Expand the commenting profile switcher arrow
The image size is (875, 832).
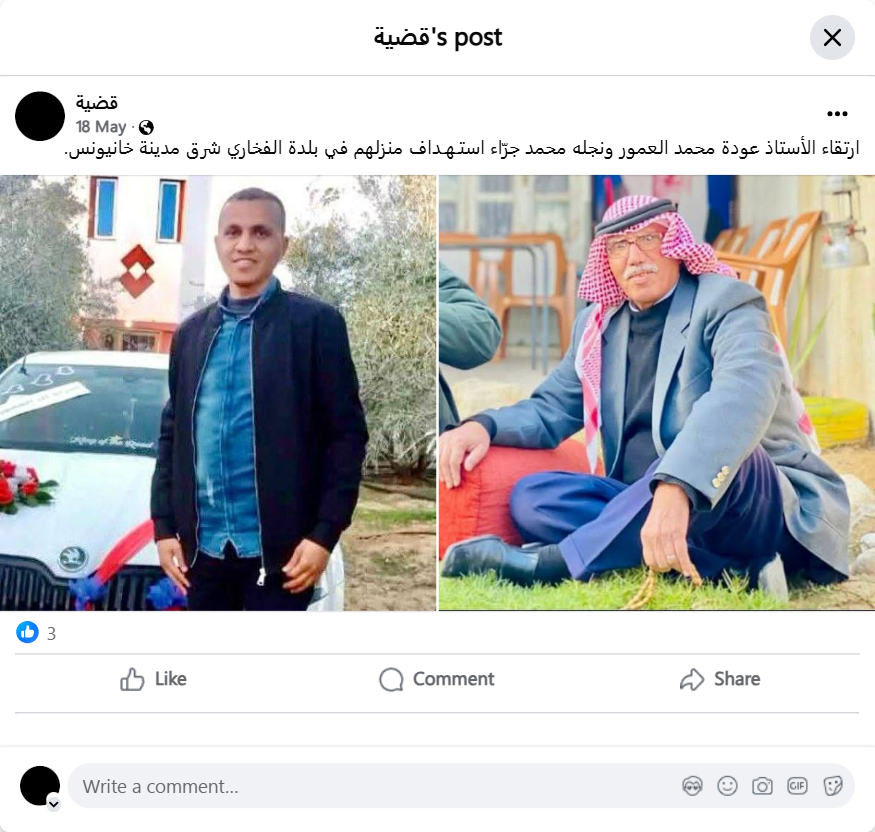tap(54, 804)
